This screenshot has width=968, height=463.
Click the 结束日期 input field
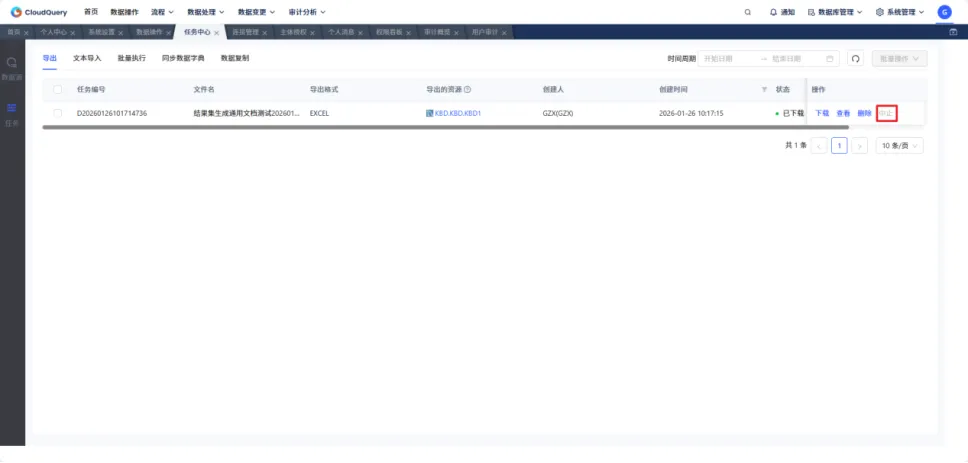(x=795, y=59)
